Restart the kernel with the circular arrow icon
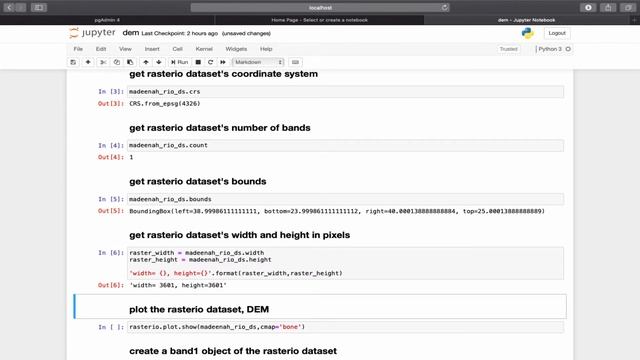 click(211, 62)
